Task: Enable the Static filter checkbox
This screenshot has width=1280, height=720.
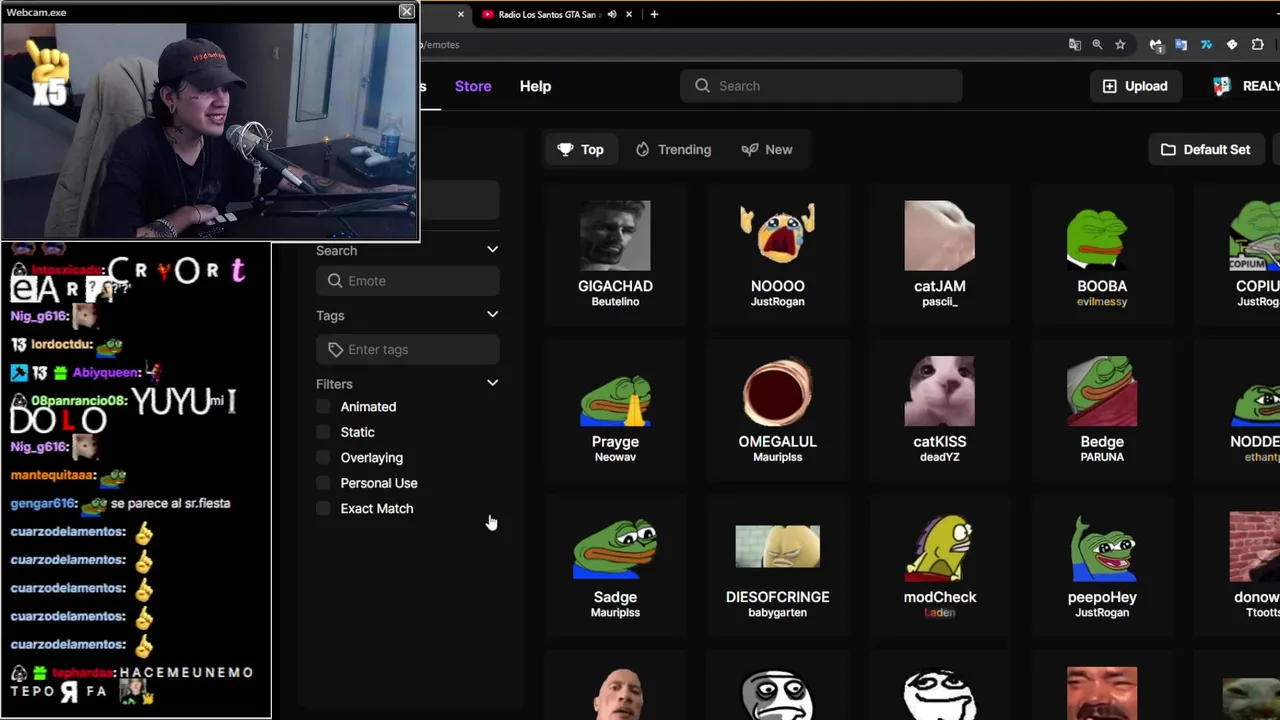Action: (323, 432)
